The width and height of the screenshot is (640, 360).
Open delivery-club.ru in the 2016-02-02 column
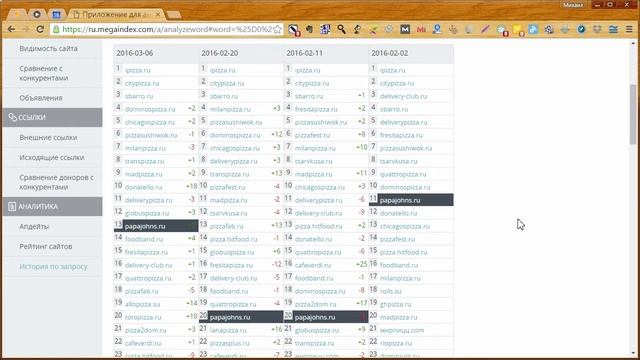pos(403,96)
